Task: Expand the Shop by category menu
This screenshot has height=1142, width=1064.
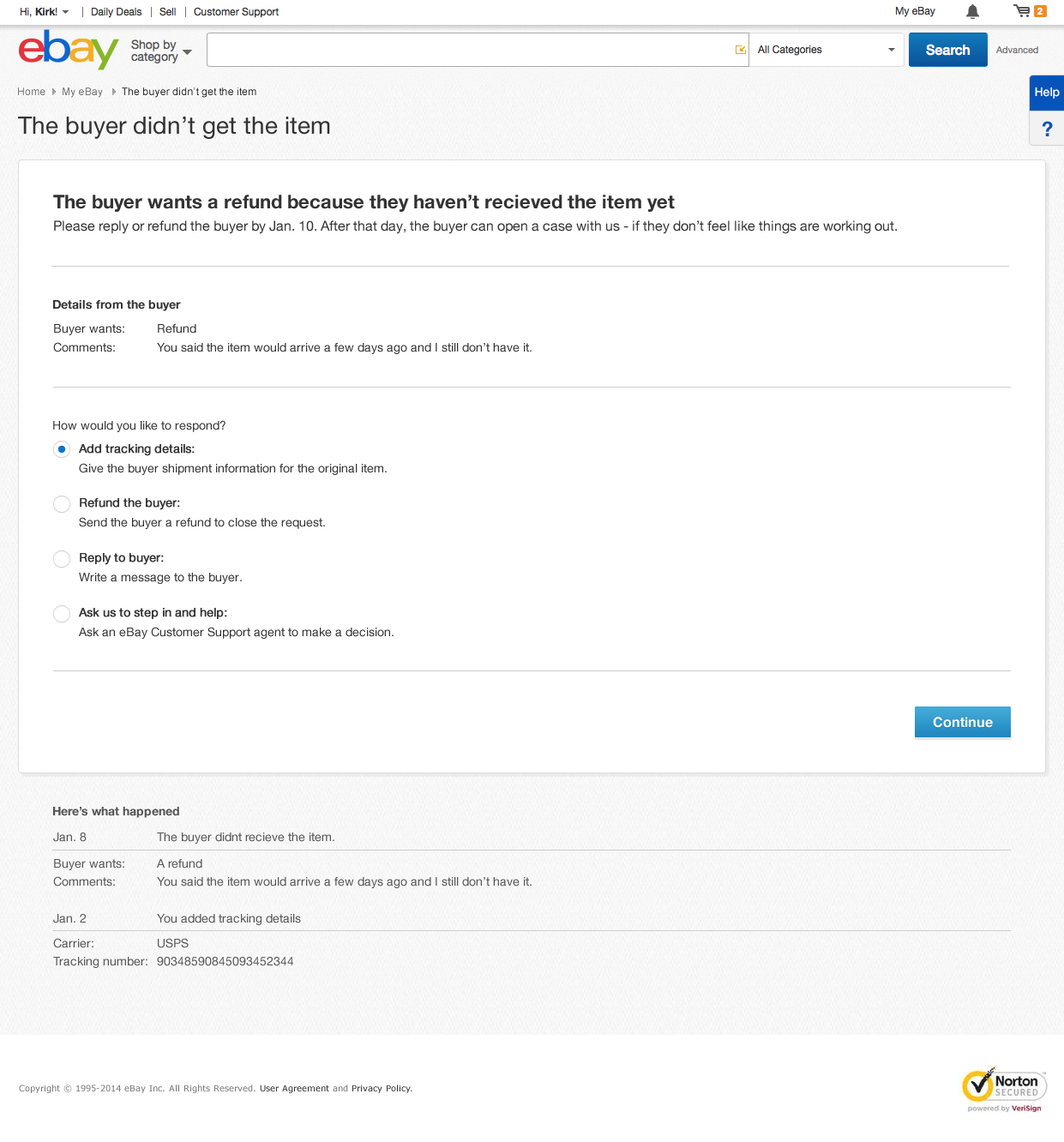Action: tap(161, 51)
